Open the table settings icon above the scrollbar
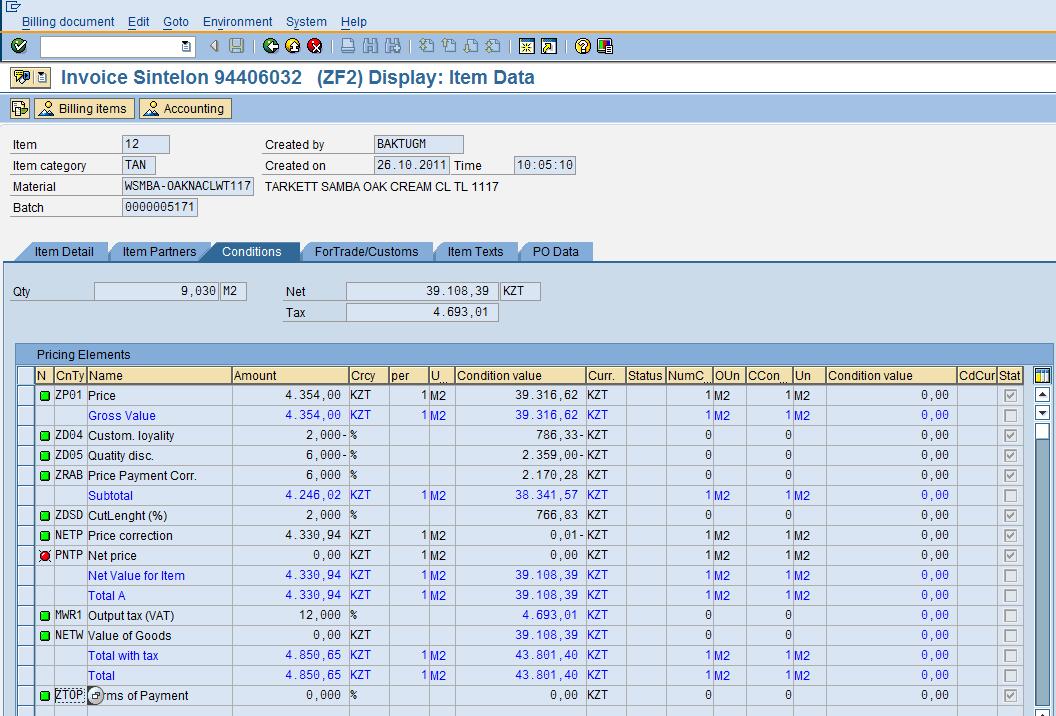 click(x=1042, y=376)
